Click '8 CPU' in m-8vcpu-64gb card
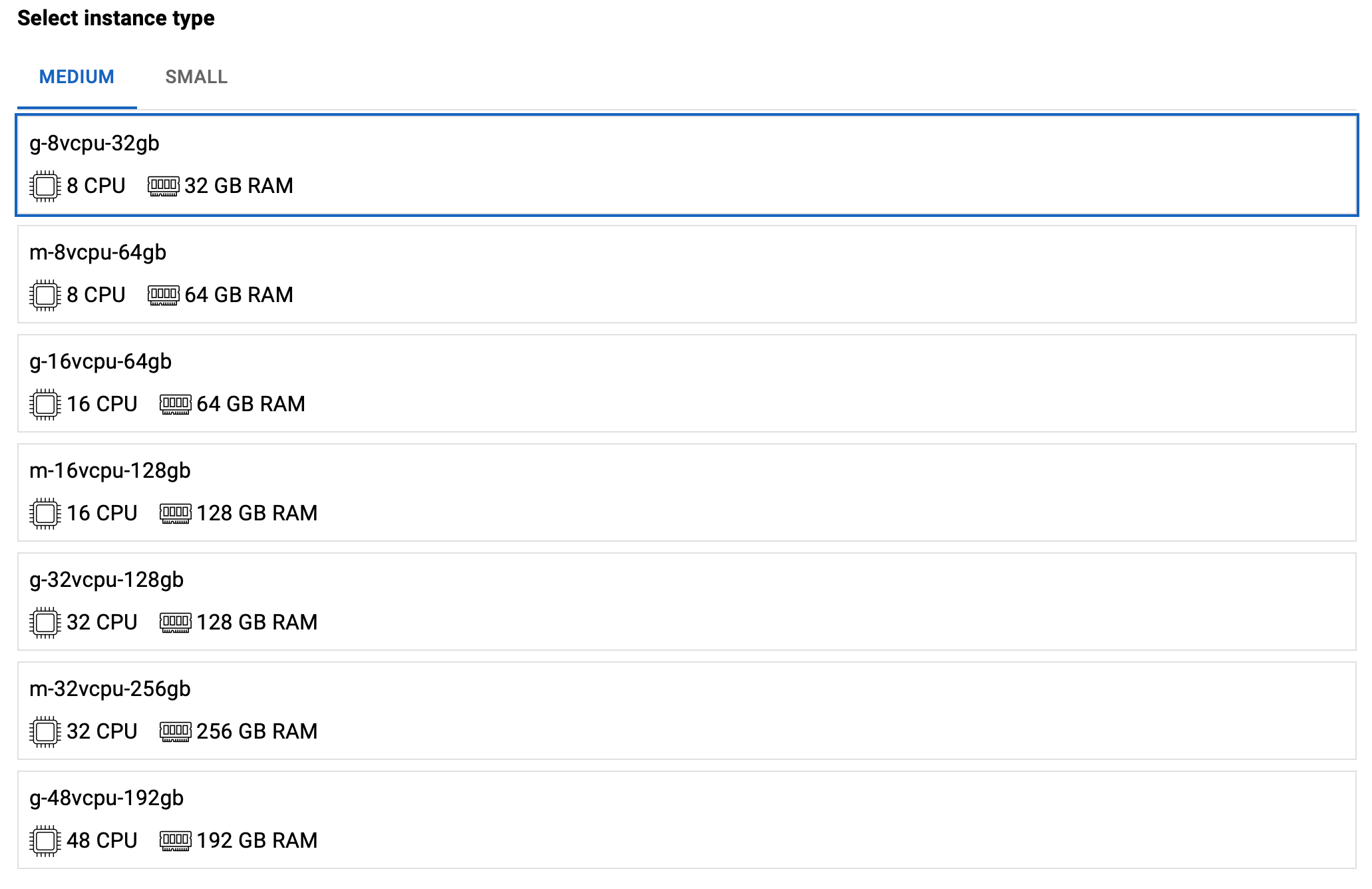This screenshot has width=1372, height=889. pyautogui.click(x=96, y=295)
